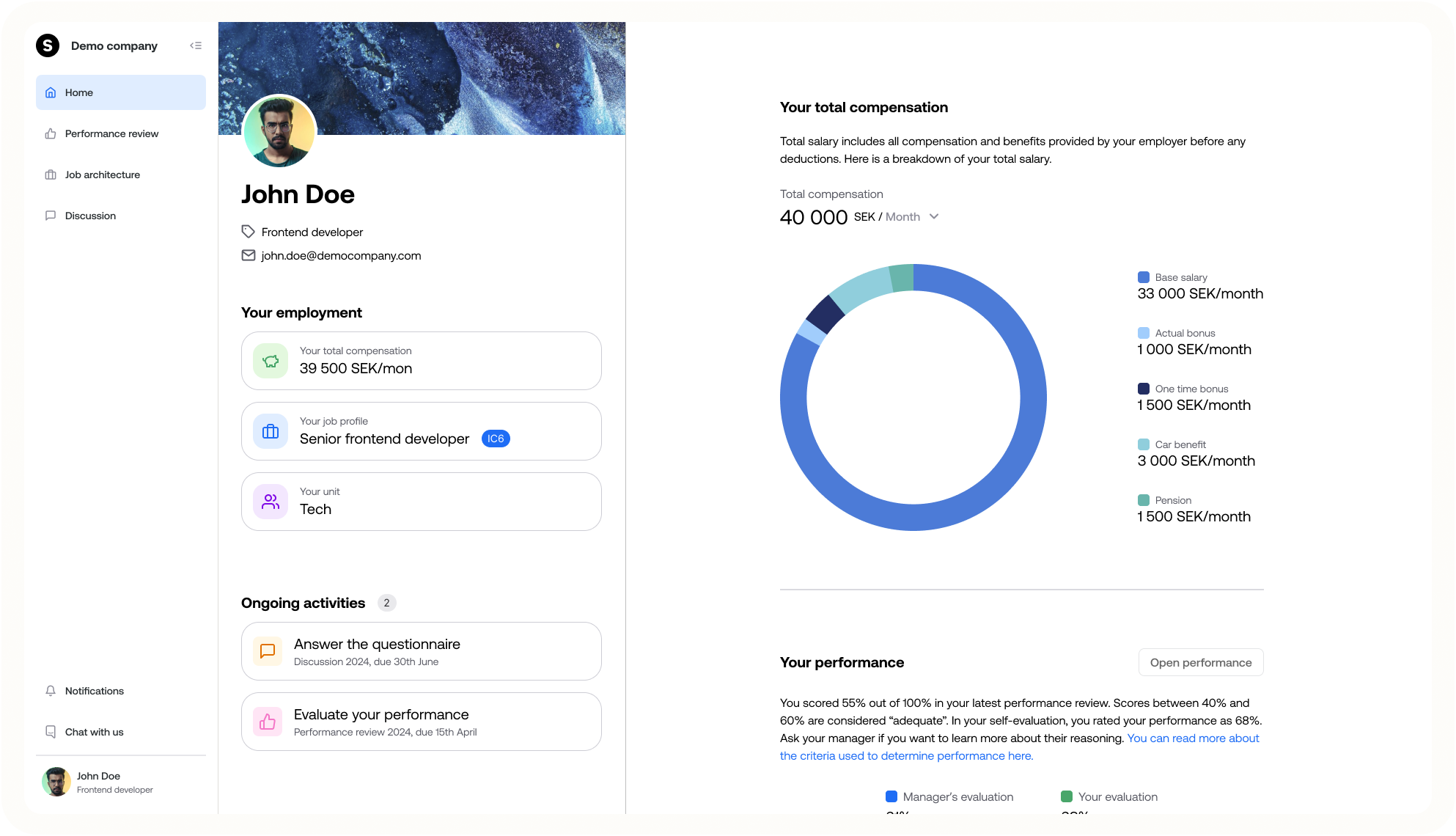Click the orange questionnaire chat icon
Viewport: 1456px width, 836px height.
coord(268,651)
